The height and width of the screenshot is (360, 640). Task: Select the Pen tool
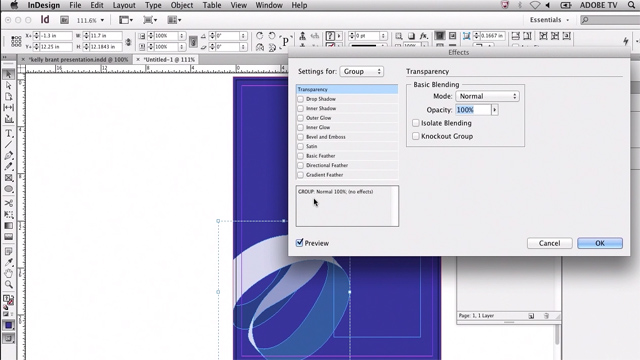coord(9,156)
